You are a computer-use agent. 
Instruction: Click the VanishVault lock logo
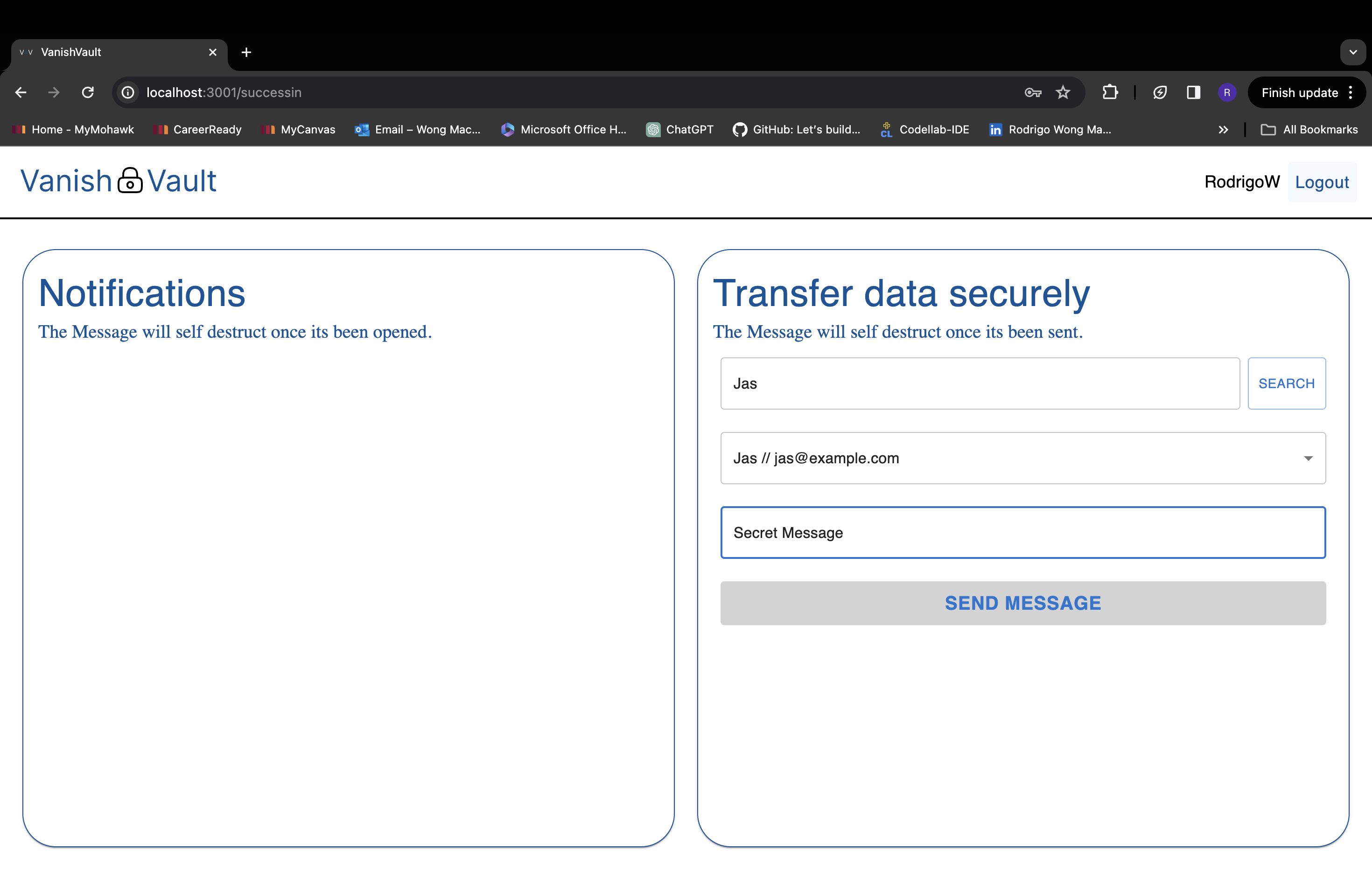coord(130,181)
